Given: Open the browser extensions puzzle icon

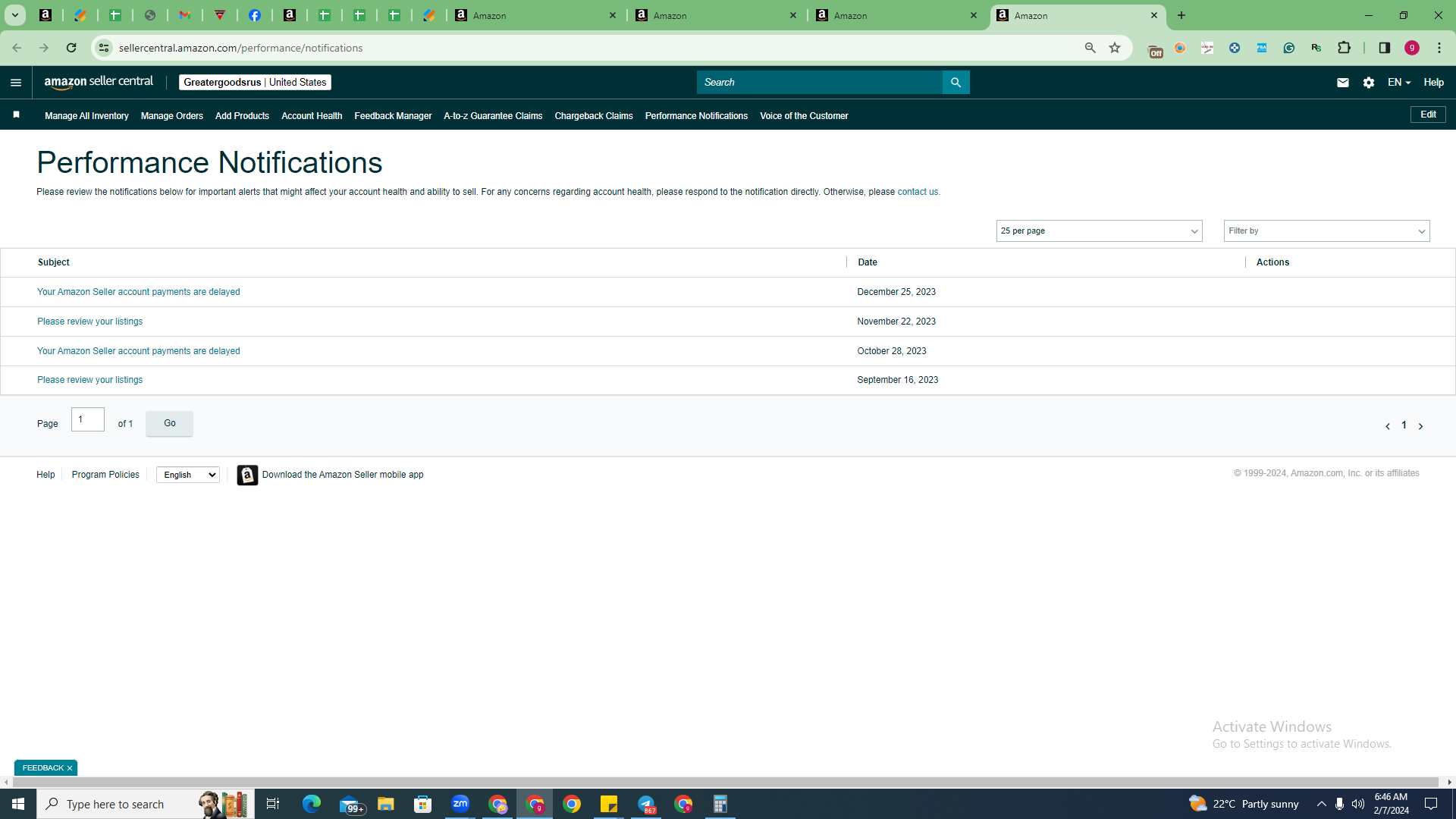Looking at the screenshot, I should [x=1344, y=48].
